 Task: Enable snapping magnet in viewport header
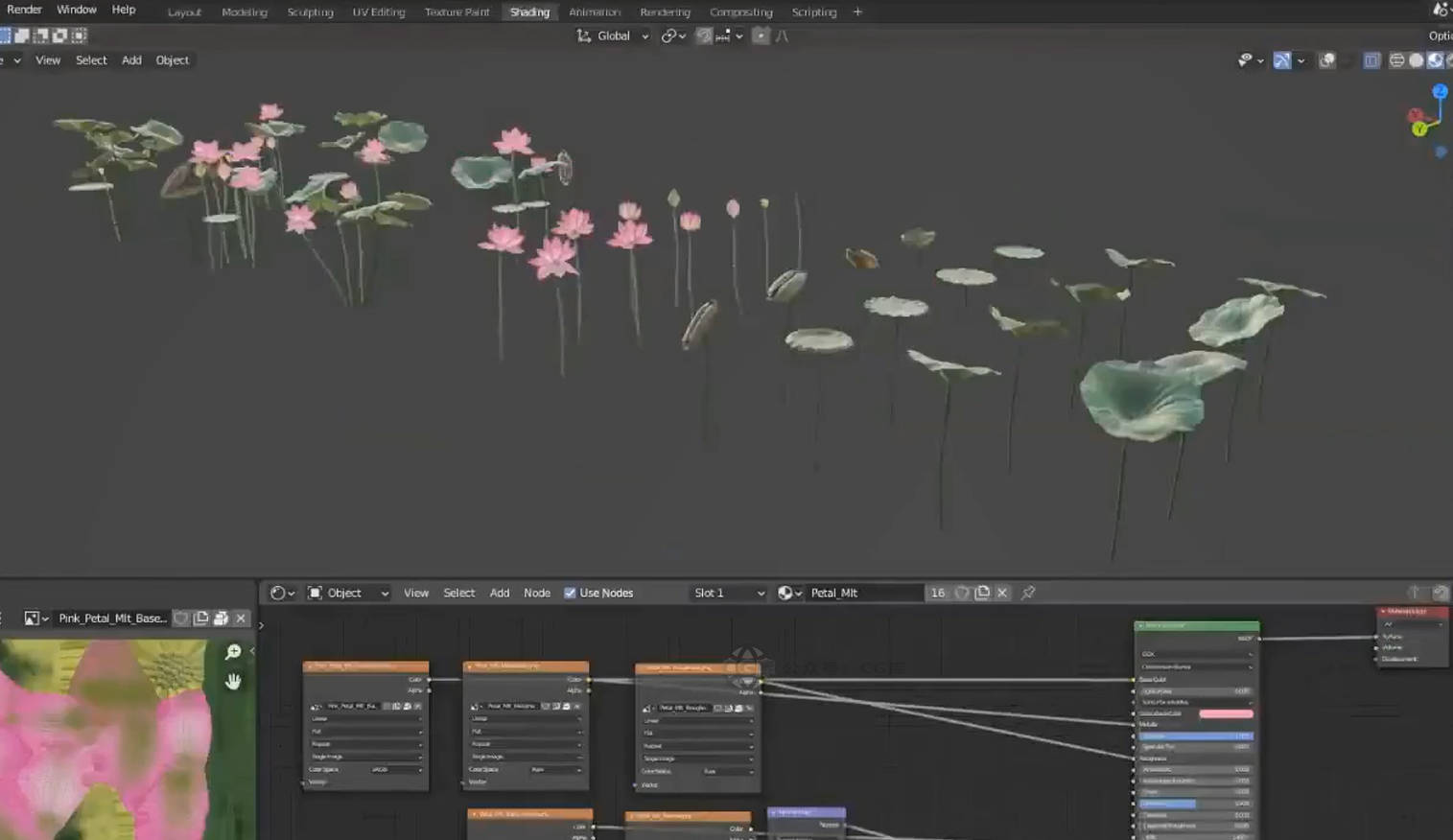[x=704, y=36]
